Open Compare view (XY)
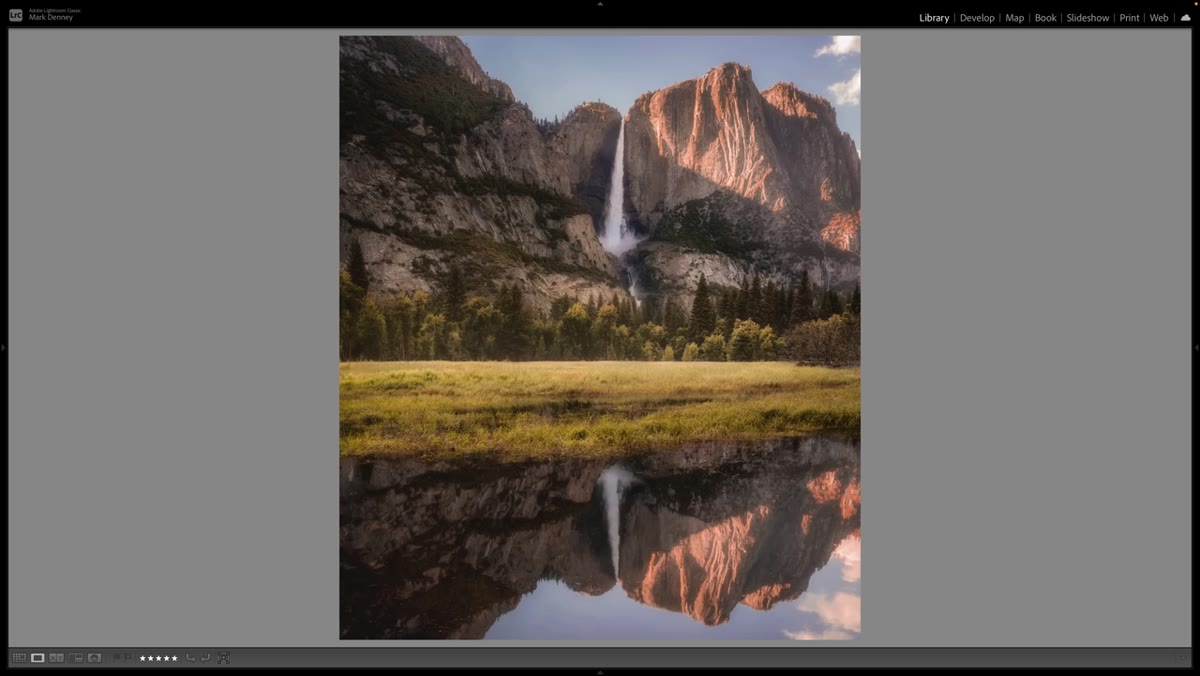The height and width of the screenshot is (676, 1200). 56,658
